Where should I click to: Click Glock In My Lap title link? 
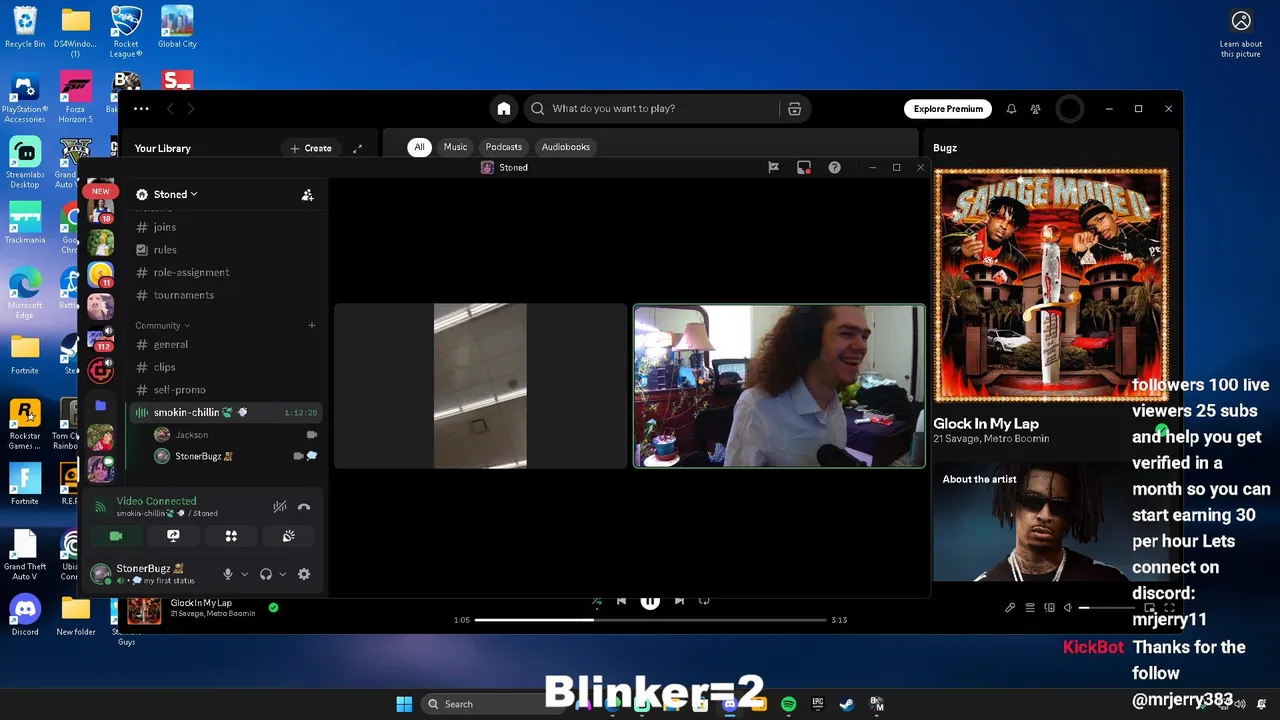pyautogui.click(x=986, y=424)
